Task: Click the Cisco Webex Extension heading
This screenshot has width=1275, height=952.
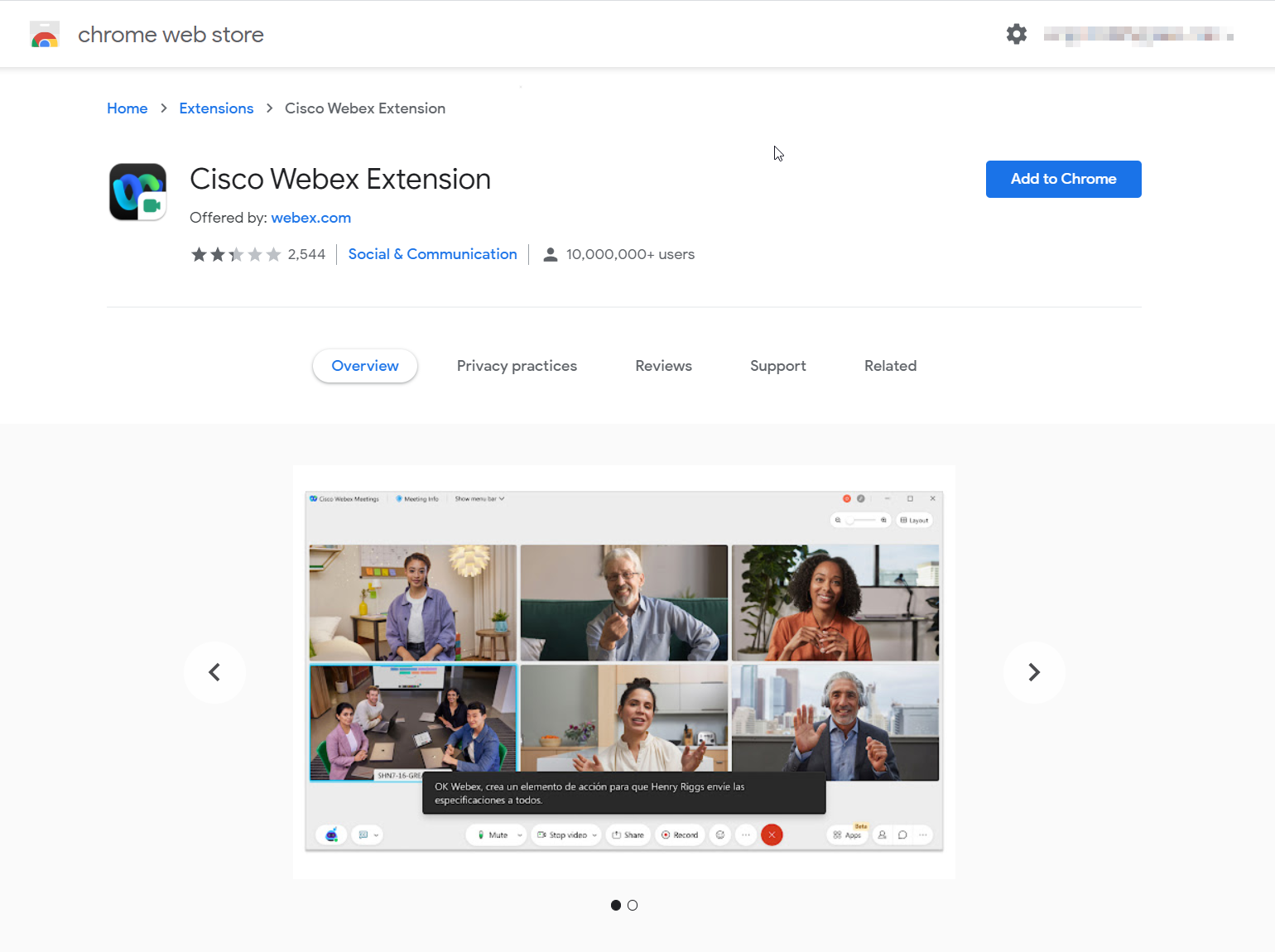Action: 340,179
